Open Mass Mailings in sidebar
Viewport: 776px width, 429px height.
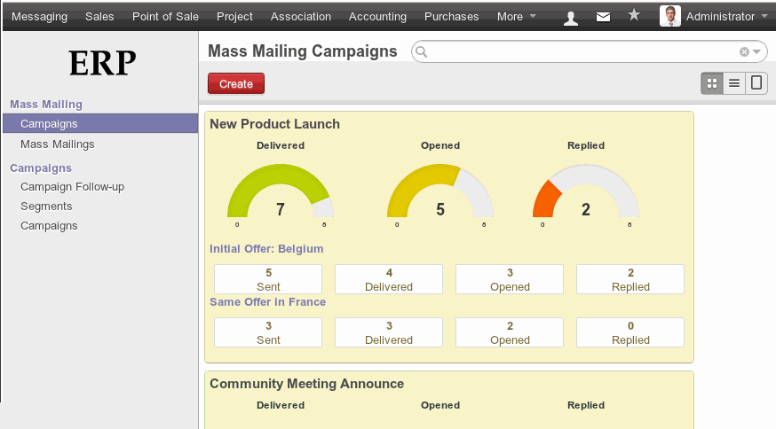point(57,144)
